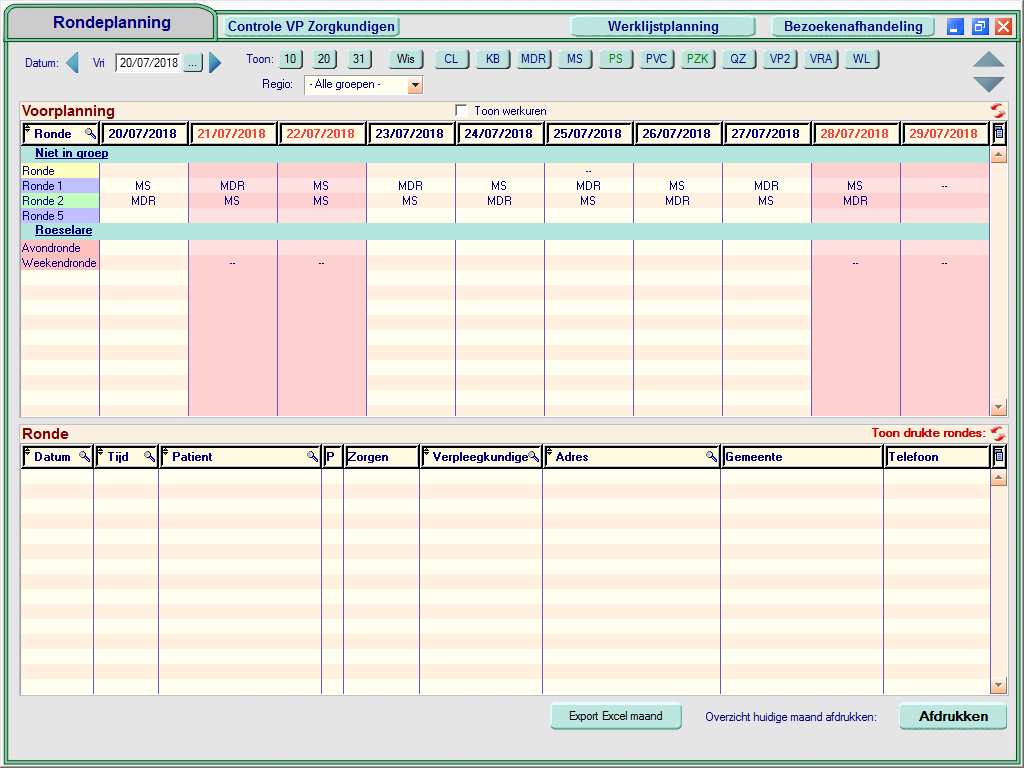The image size is (1024, 768).
Task: Click the Export Excel maand button
Action: point(615,716)
